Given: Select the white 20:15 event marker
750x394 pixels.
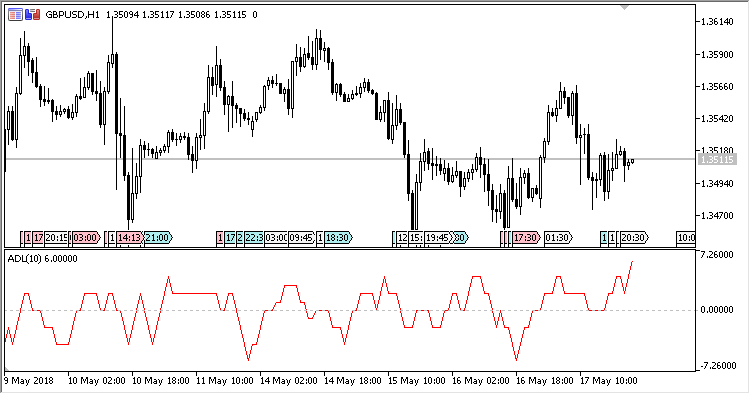Looking at the screenshot, I should click(x=56, y=238).
